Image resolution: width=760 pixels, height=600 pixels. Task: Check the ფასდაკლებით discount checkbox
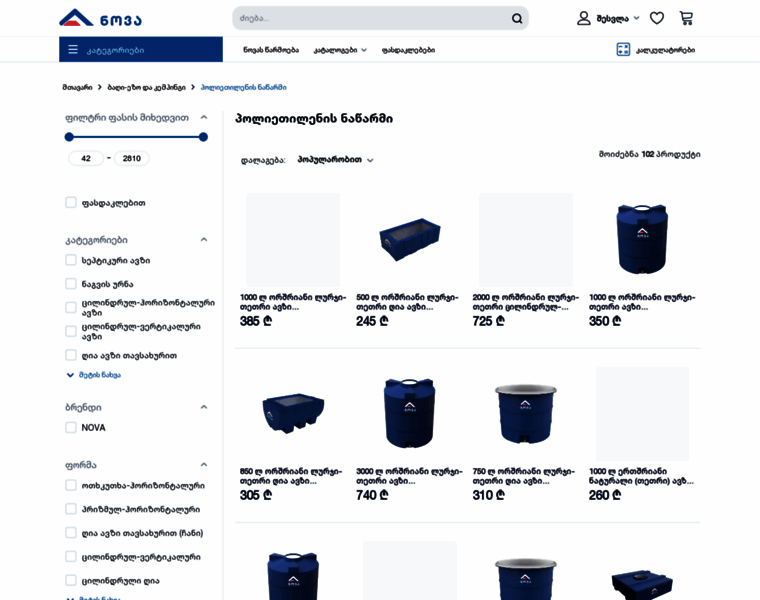pos(71,202)
